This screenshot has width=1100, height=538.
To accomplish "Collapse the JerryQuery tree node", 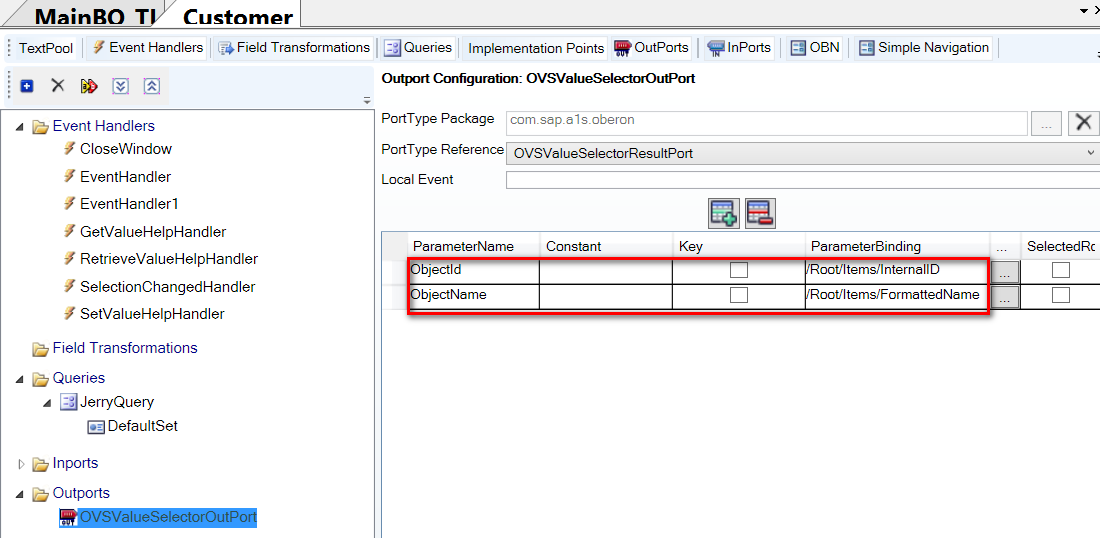I will (x=47, y=403).
